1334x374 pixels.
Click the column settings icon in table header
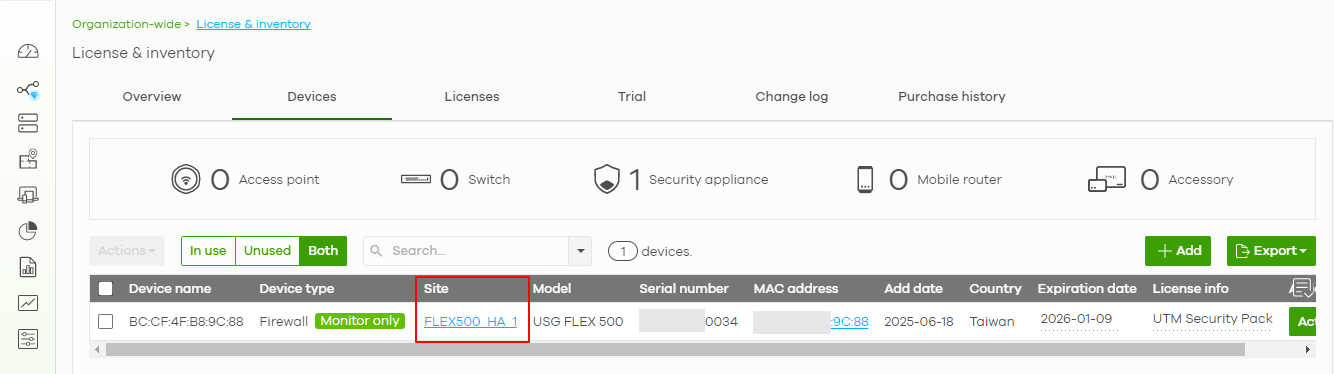[x=1303, y=289]
